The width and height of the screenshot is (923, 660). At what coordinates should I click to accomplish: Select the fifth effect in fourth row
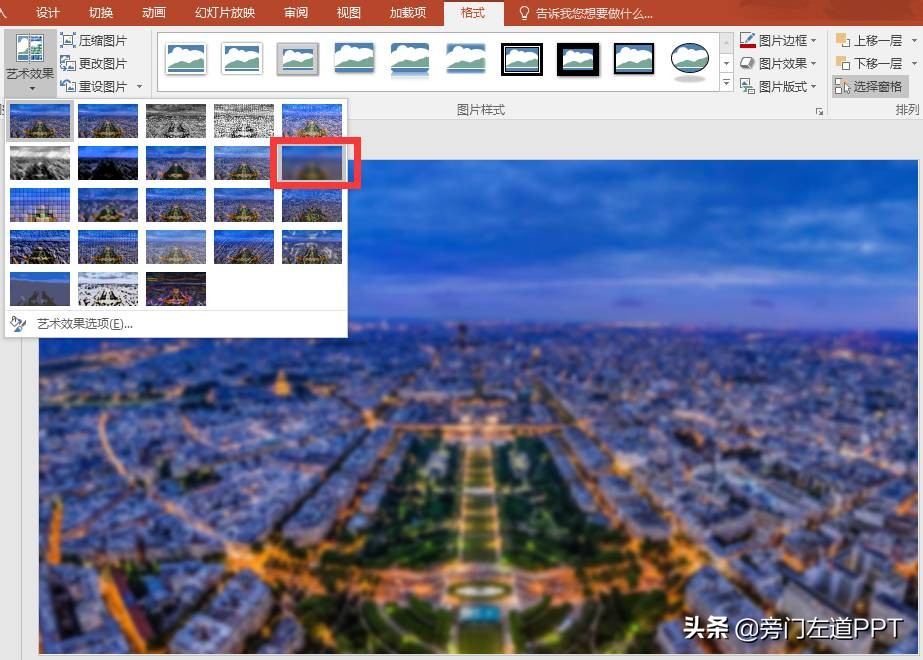[x=311, y=247]
